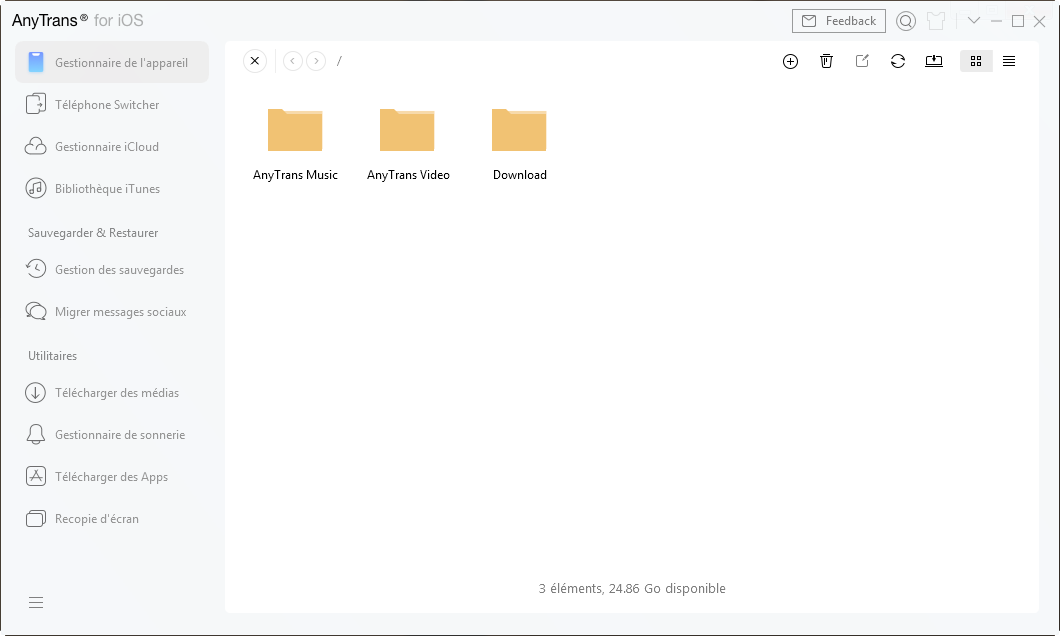Go back with the left arrow button
The height and width of the screenshot is (636, 1060).
tap(293, 61)
